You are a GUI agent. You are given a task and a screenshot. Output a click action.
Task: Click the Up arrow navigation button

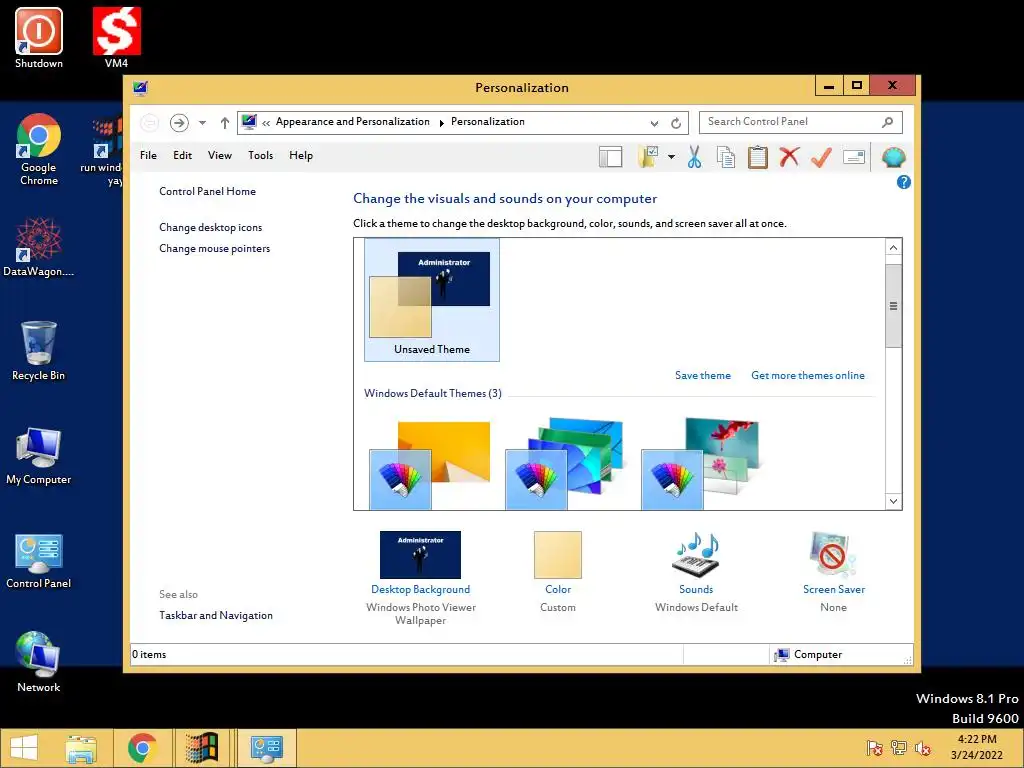tap(225, 122)
